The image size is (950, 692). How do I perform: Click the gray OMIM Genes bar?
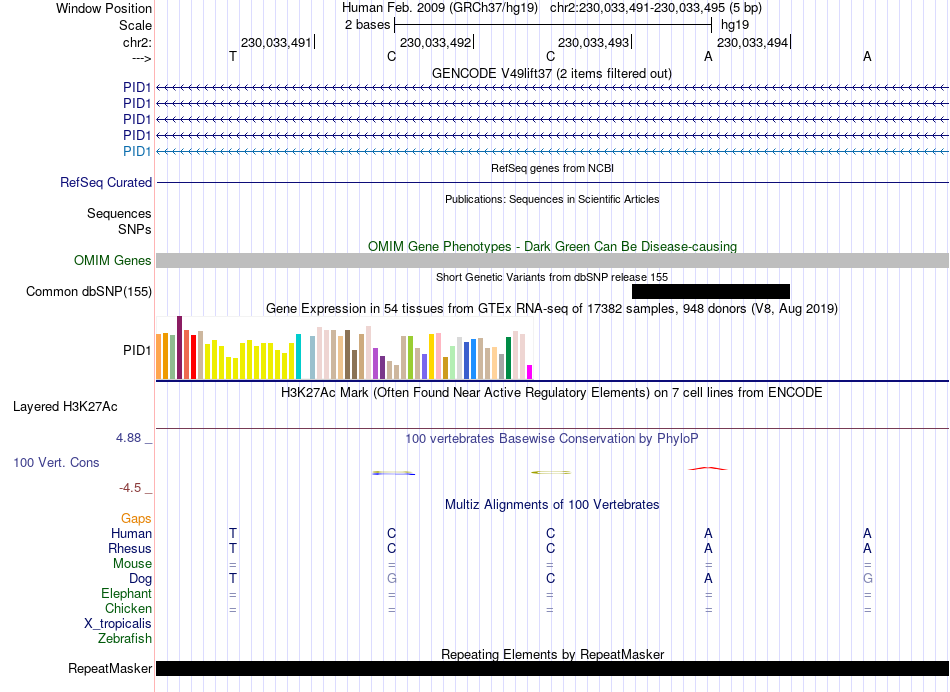click(552, 261)
